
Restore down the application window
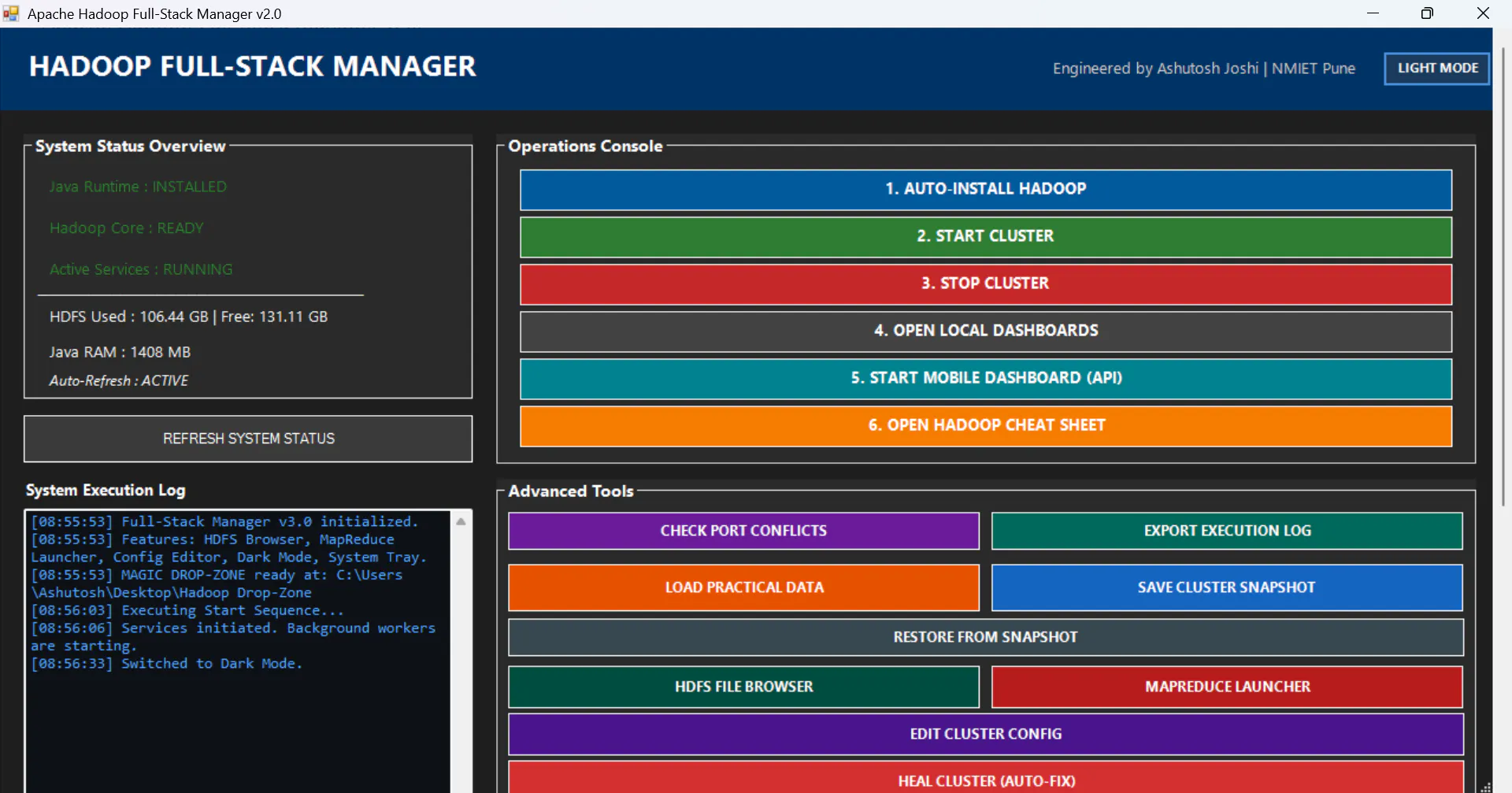tap(1427, 13)
